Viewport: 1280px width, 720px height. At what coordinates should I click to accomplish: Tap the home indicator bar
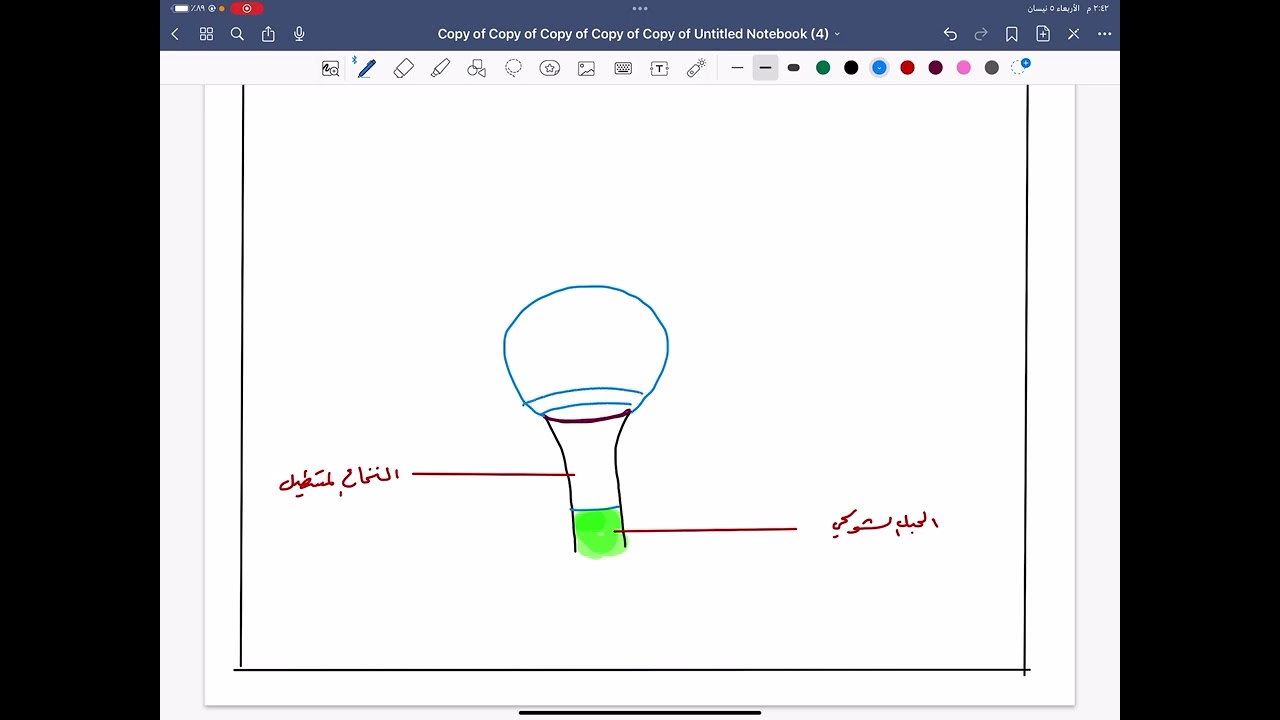click(640, 712)
